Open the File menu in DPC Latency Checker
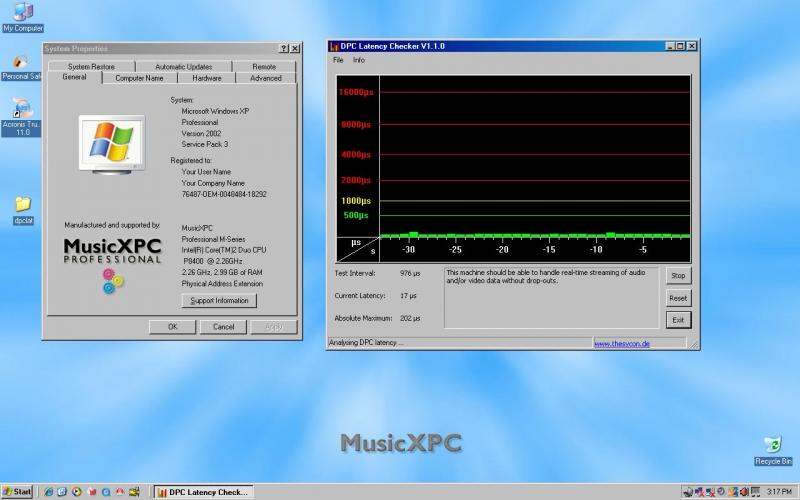The width and height of the screenshot is (800, 500). [x=338, y=60]
